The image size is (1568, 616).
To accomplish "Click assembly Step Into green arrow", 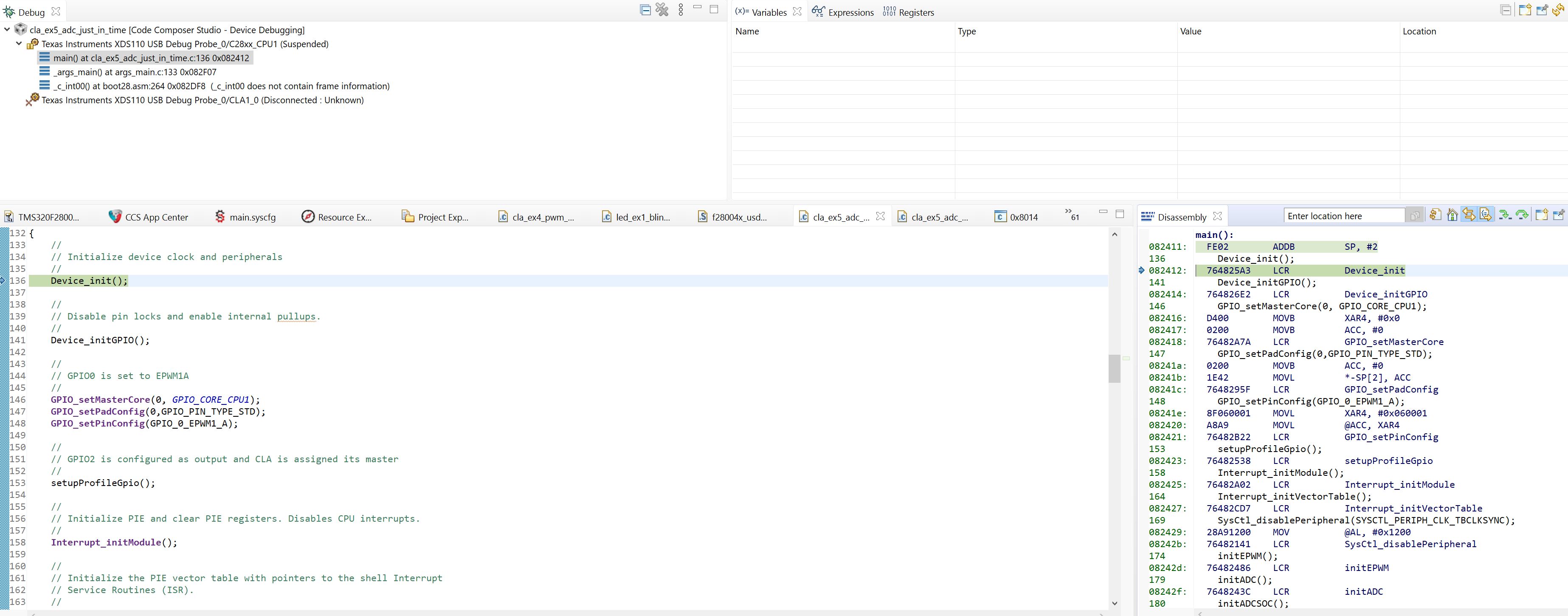I will point(1505,215).
